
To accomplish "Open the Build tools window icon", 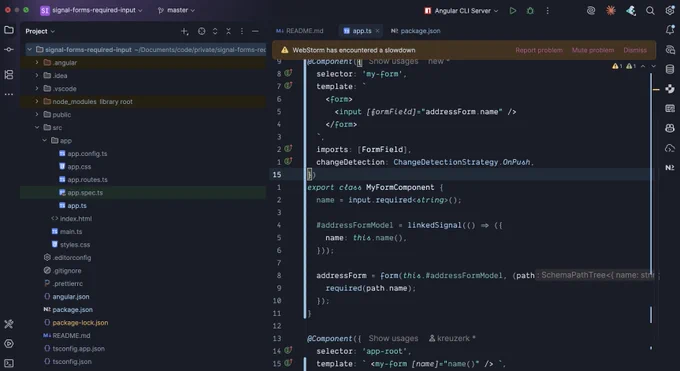I will [9, 324].
